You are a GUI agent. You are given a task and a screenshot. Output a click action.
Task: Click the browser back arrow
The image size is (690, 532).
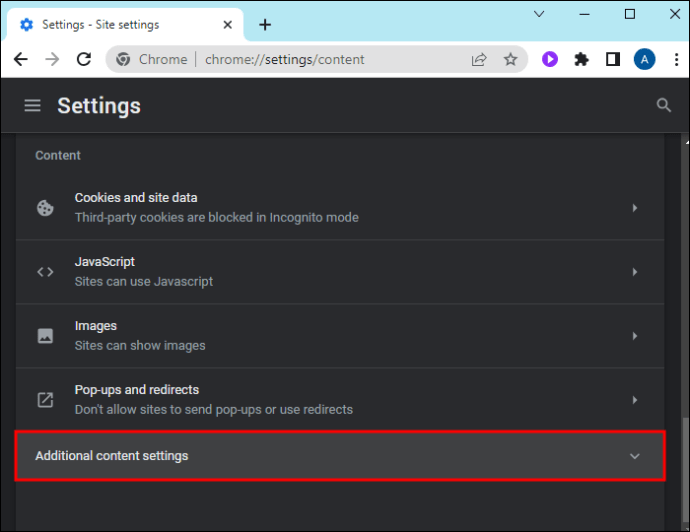20,59
